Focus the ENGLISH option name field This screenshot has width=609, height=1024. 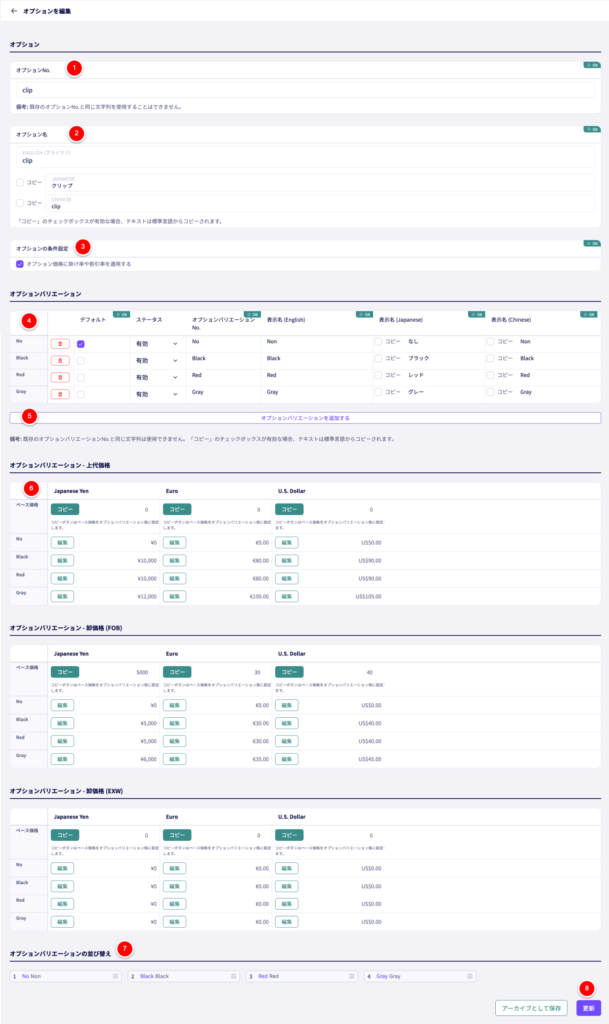point(305,157)
